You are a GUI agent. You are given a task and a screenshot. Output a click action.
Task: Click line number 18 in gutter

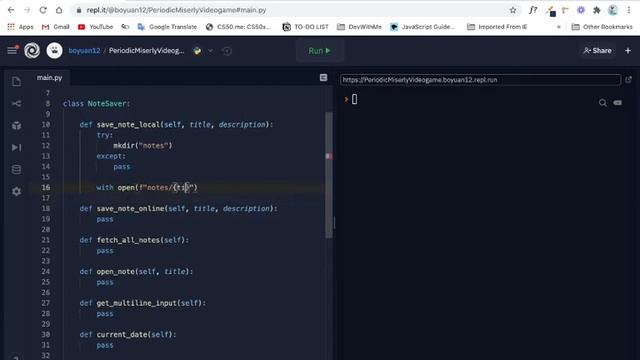[x=46, y=209]
